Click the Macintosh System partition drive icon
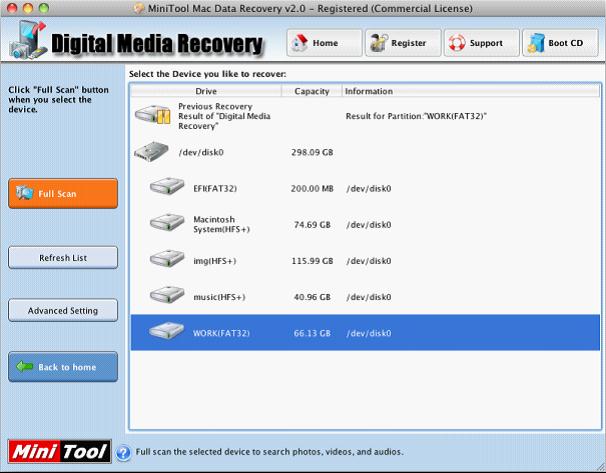Viewport: 606px width, 473px height. 167,223
